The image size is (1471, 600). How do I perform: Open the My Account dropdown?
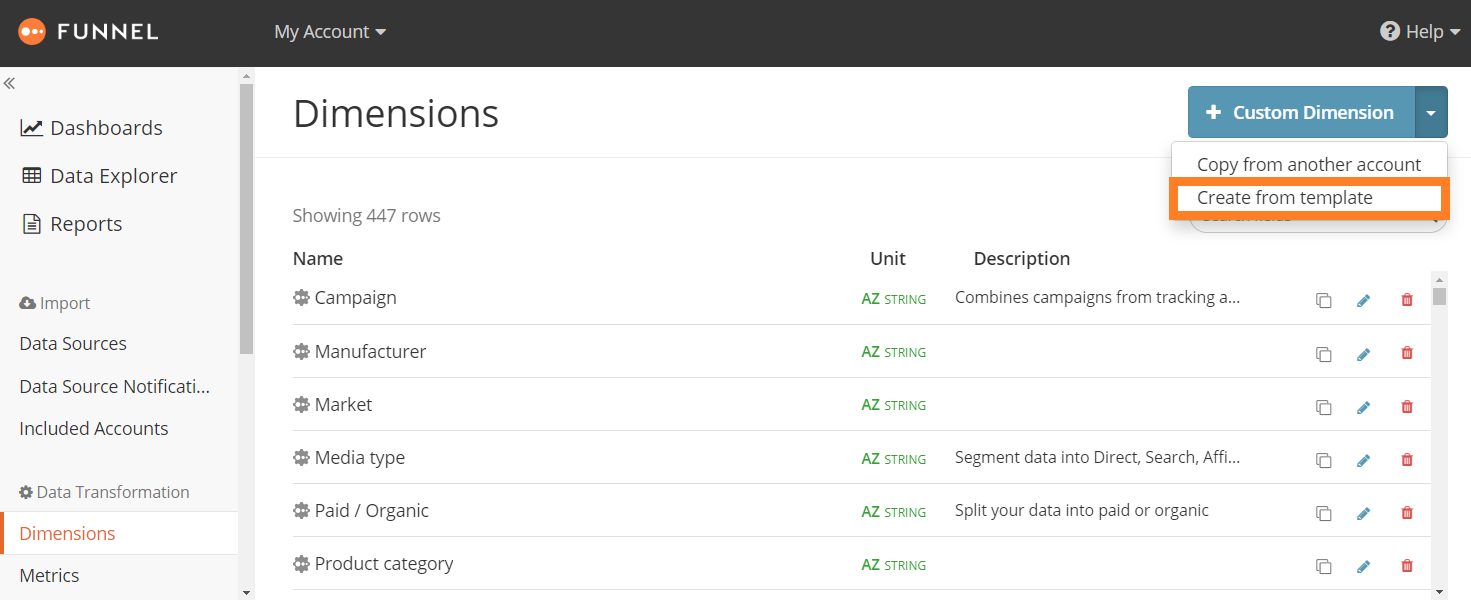pyautogui.click(x=330, y=32)
